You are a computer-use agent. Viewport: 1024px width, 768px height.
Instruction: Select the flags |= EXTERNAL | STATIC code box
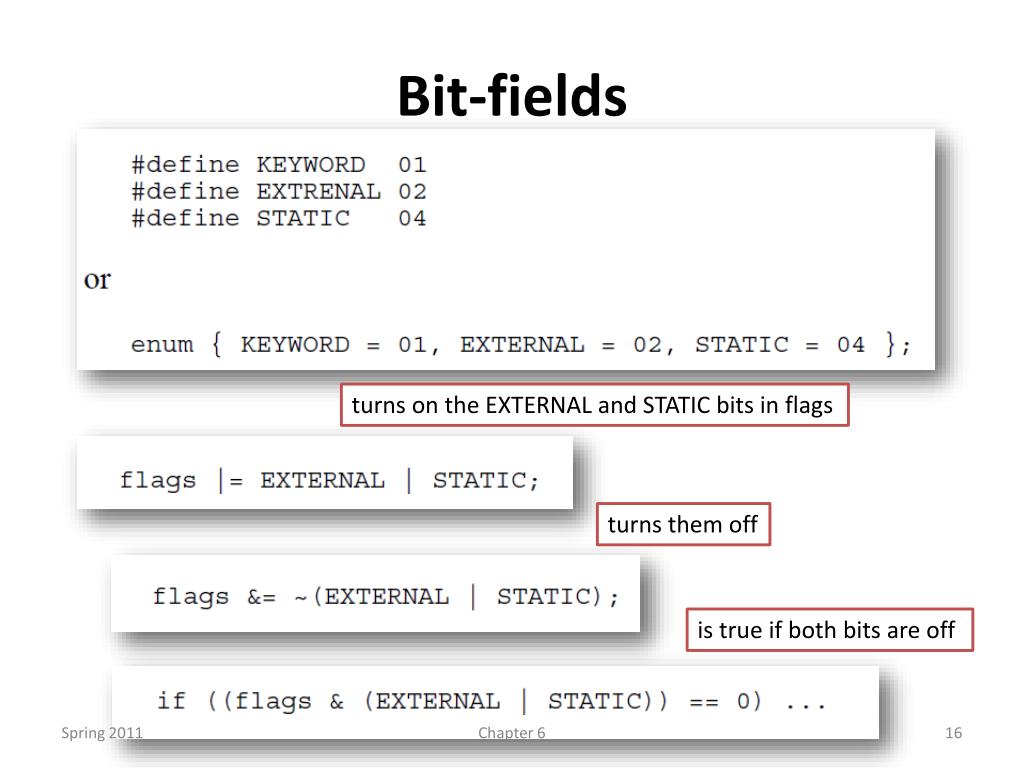325,473
